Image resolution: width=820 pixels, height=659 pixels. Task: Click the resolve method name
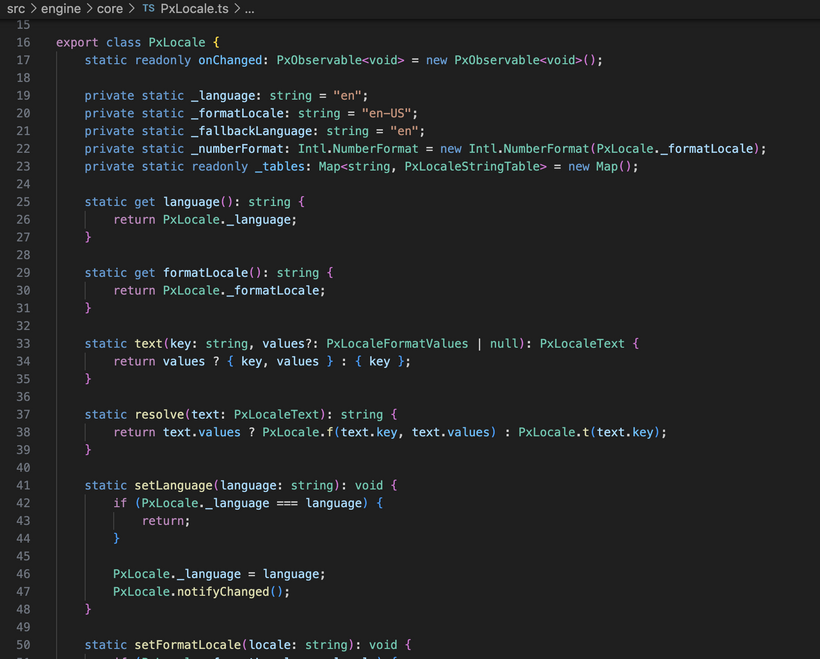coord(160,415)
